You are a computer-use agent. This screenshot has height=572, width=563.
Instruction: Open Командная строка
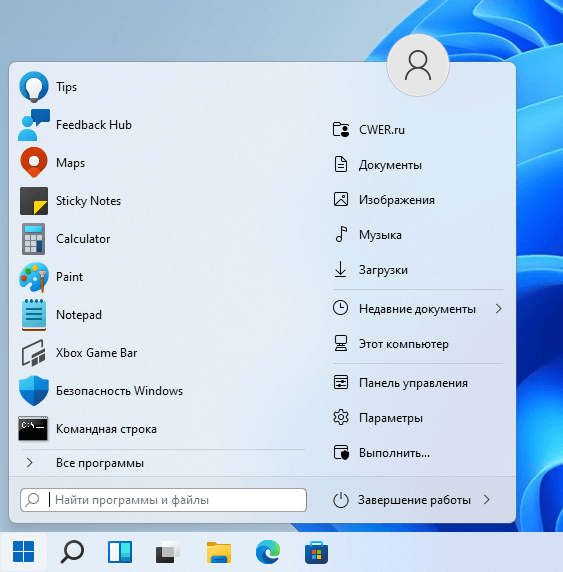(x=161, y=429)
